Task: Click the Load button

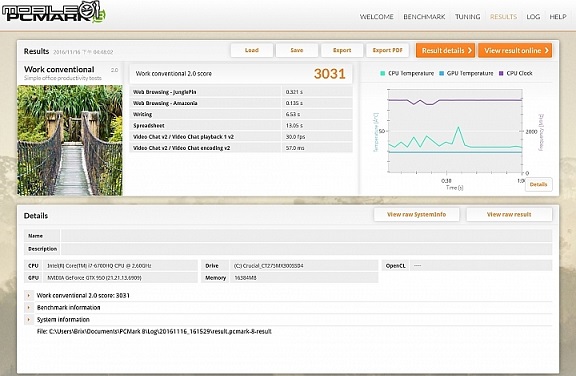Action: [x=252, y=50]
